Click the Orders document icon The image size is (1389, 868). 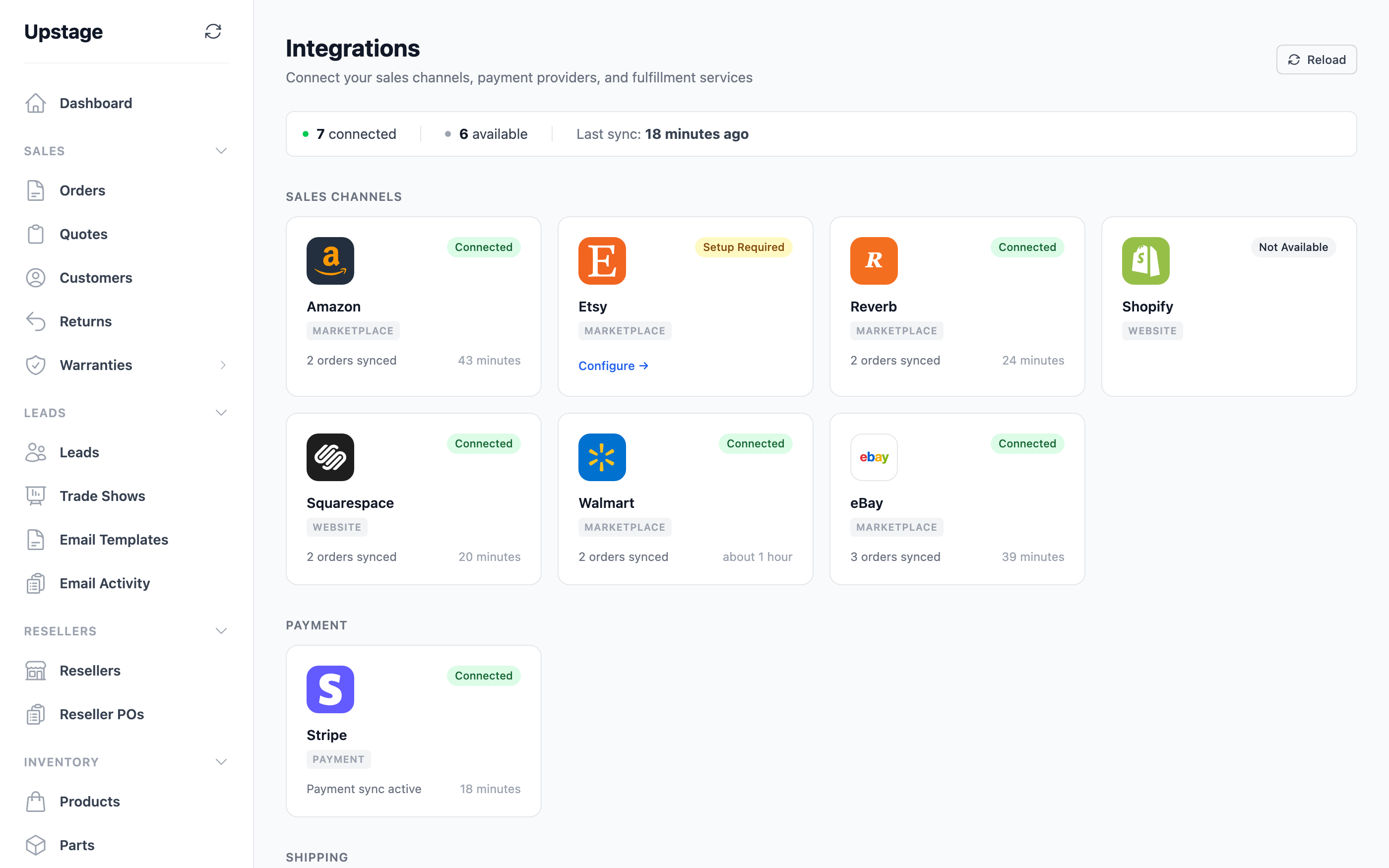[36, 190]
